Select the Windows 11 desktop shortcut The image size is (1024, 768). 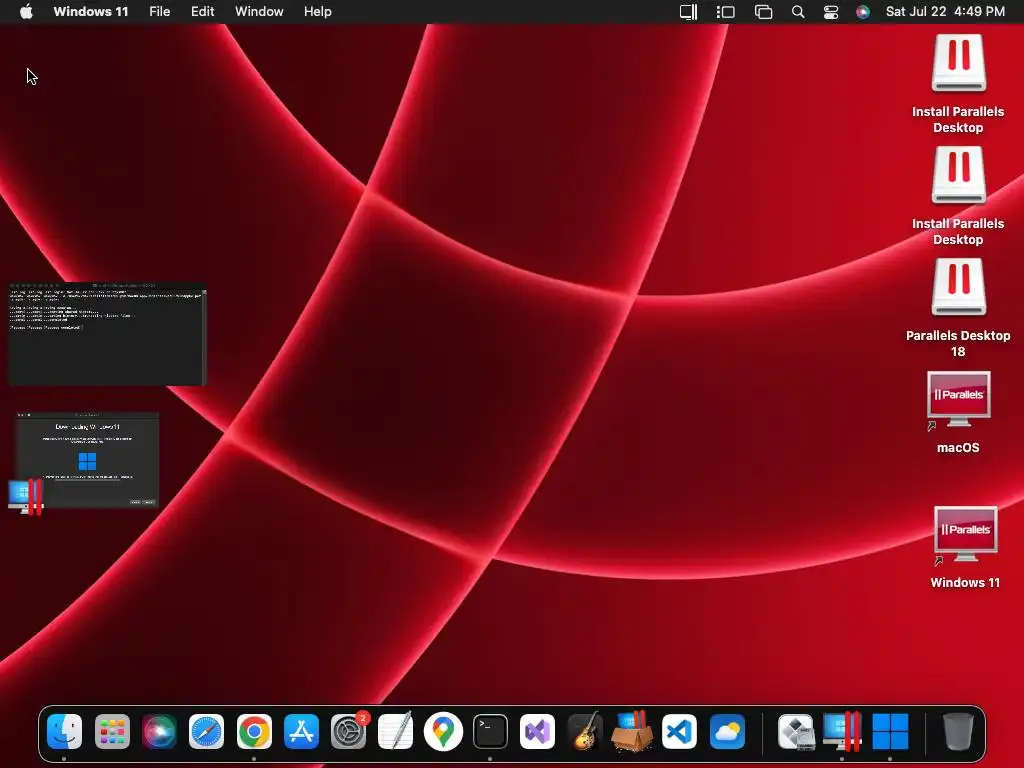click(965, 534)
